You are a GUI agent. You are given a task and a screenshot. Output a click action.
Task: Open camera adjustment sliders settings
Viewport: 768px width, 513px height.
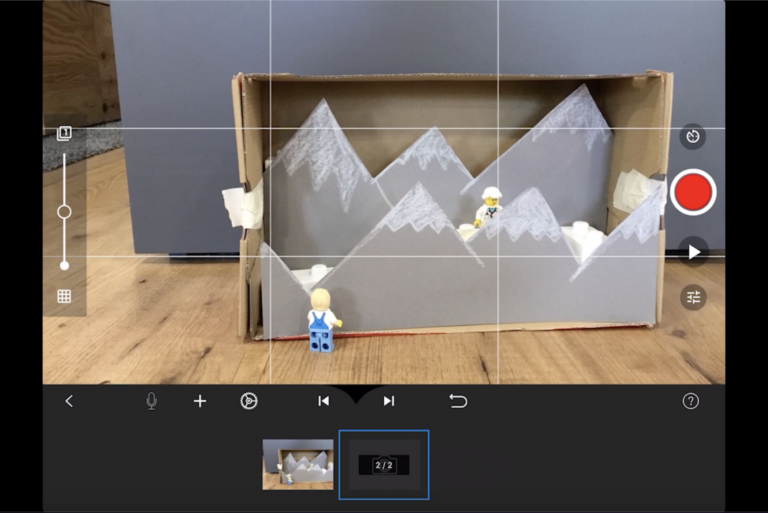[x=693, y=297]
